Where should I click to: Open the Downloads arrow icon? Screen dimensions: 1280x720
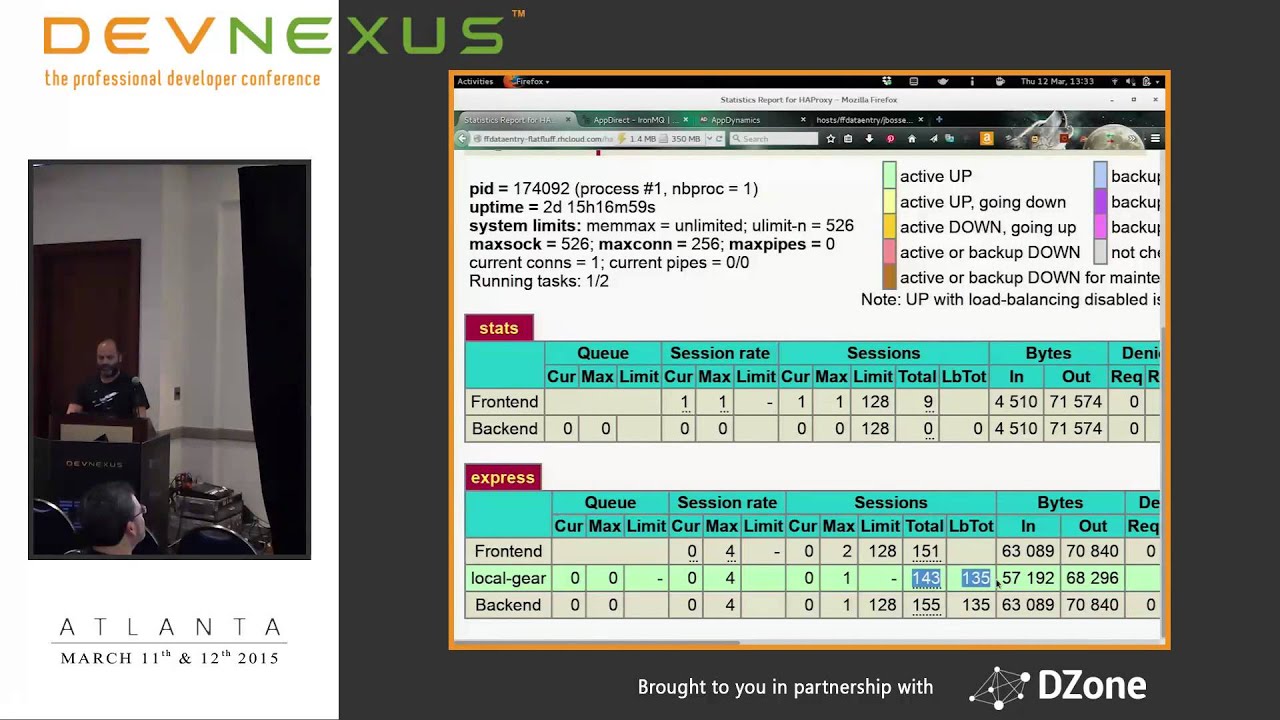pyautogui.click(x=869, y=139)
